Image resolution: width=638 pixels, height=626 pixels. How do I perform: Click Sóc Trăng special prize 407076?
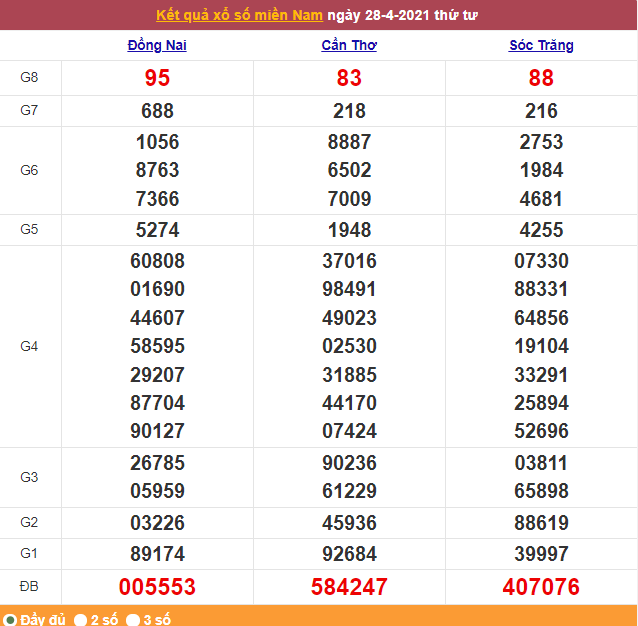(541, 587)
